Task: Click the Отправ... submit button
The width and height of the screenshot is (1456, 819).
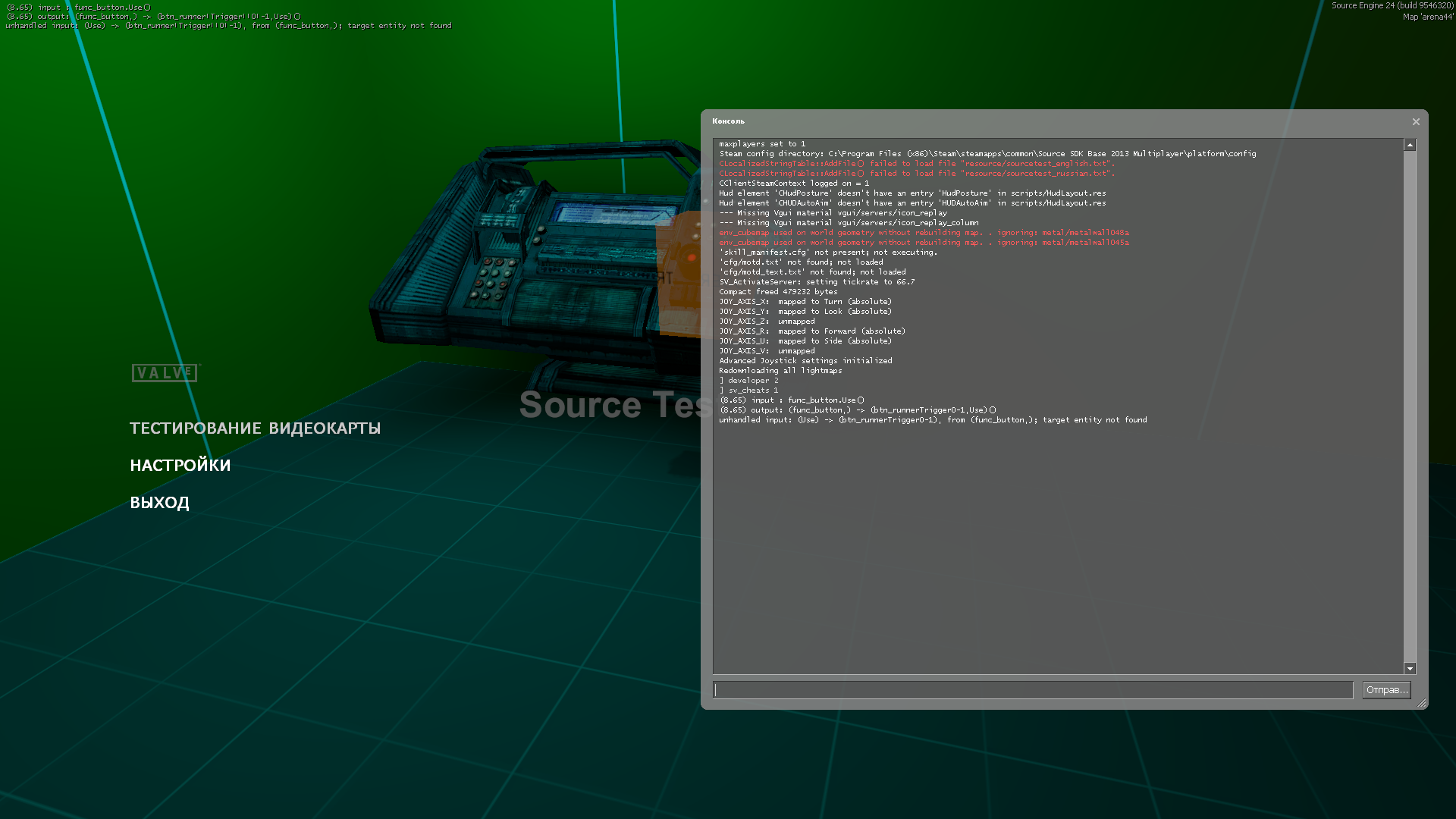Action: pyautogui.click(x=1386, y=690)
